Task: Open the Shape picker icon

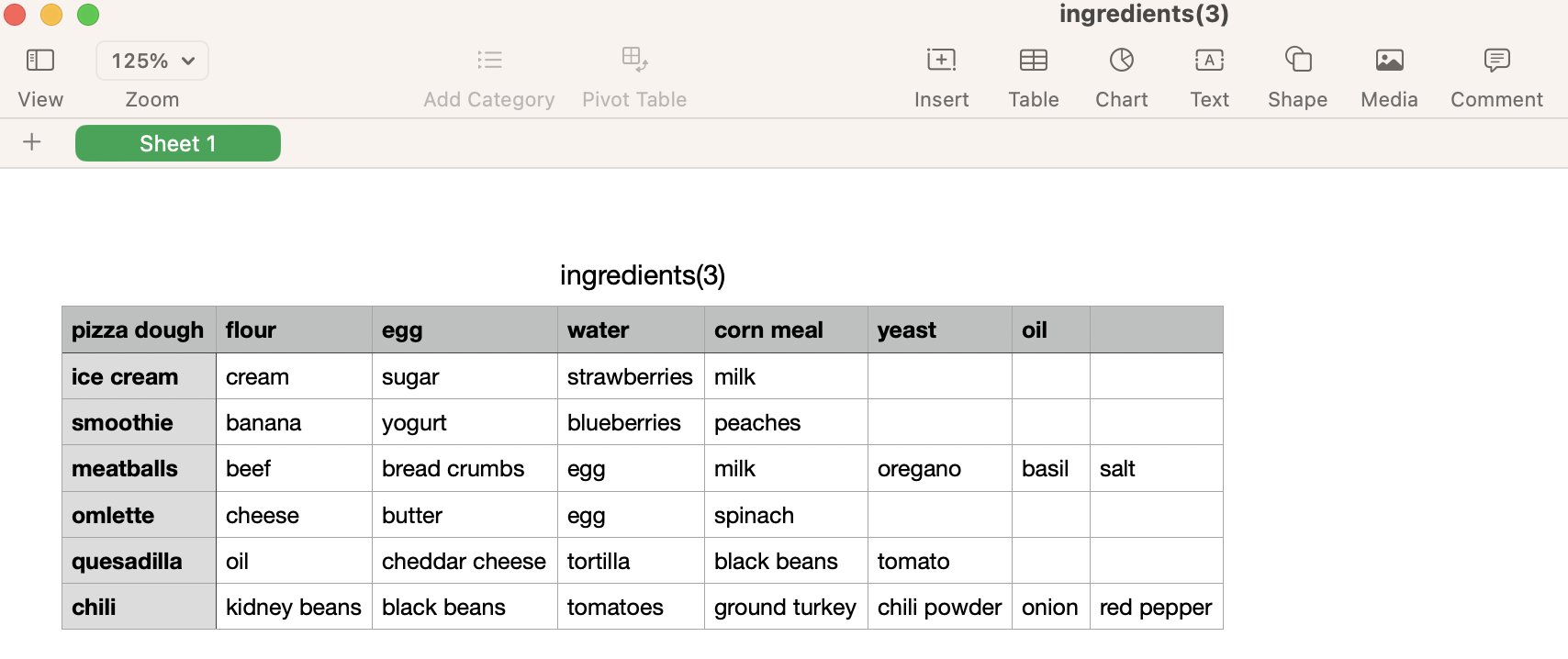Action: pyautogui.click(x=1297, y=61)
